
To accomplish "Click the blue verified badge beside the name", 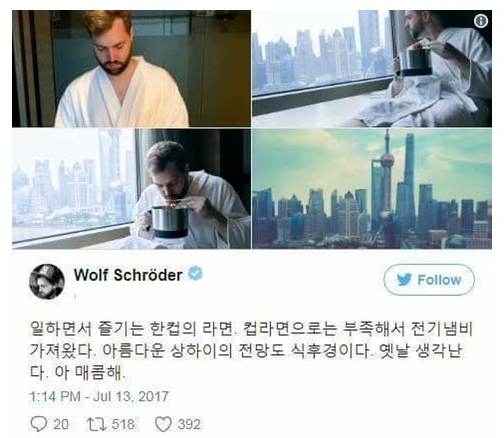I will click(x=196, y=273).
